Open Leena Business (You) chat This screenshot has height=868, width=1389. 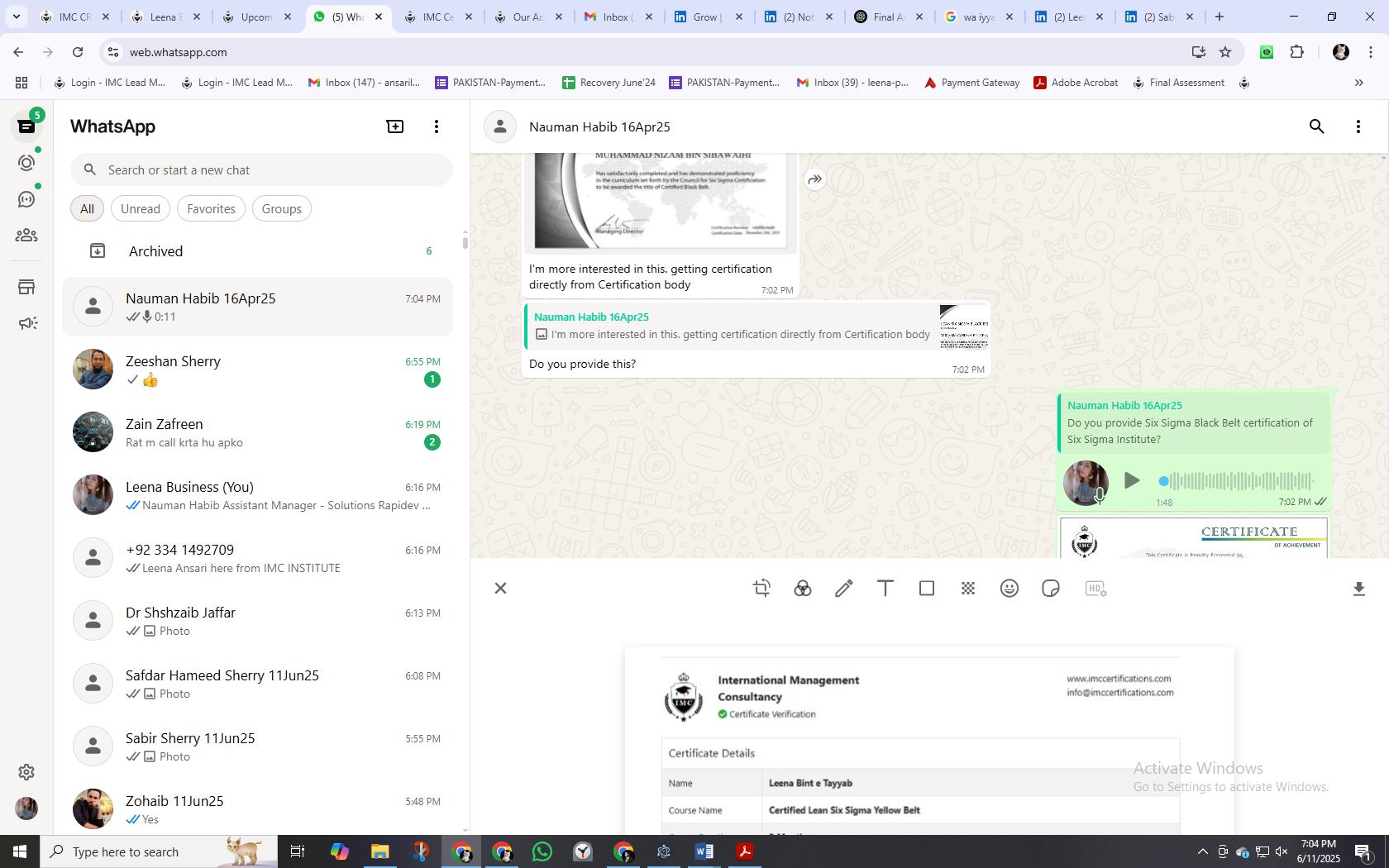pos(257,495)
